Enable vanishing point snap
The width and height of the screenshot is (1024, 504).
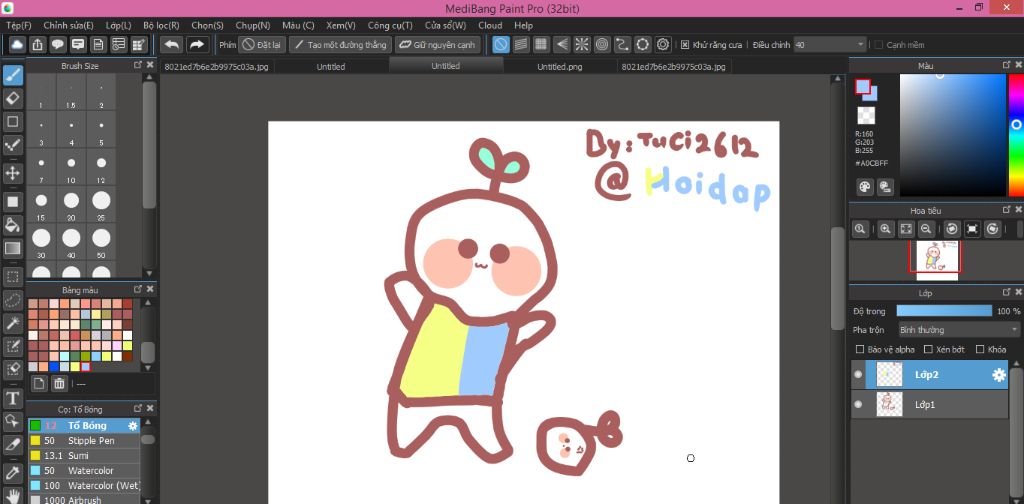(561, 44)
